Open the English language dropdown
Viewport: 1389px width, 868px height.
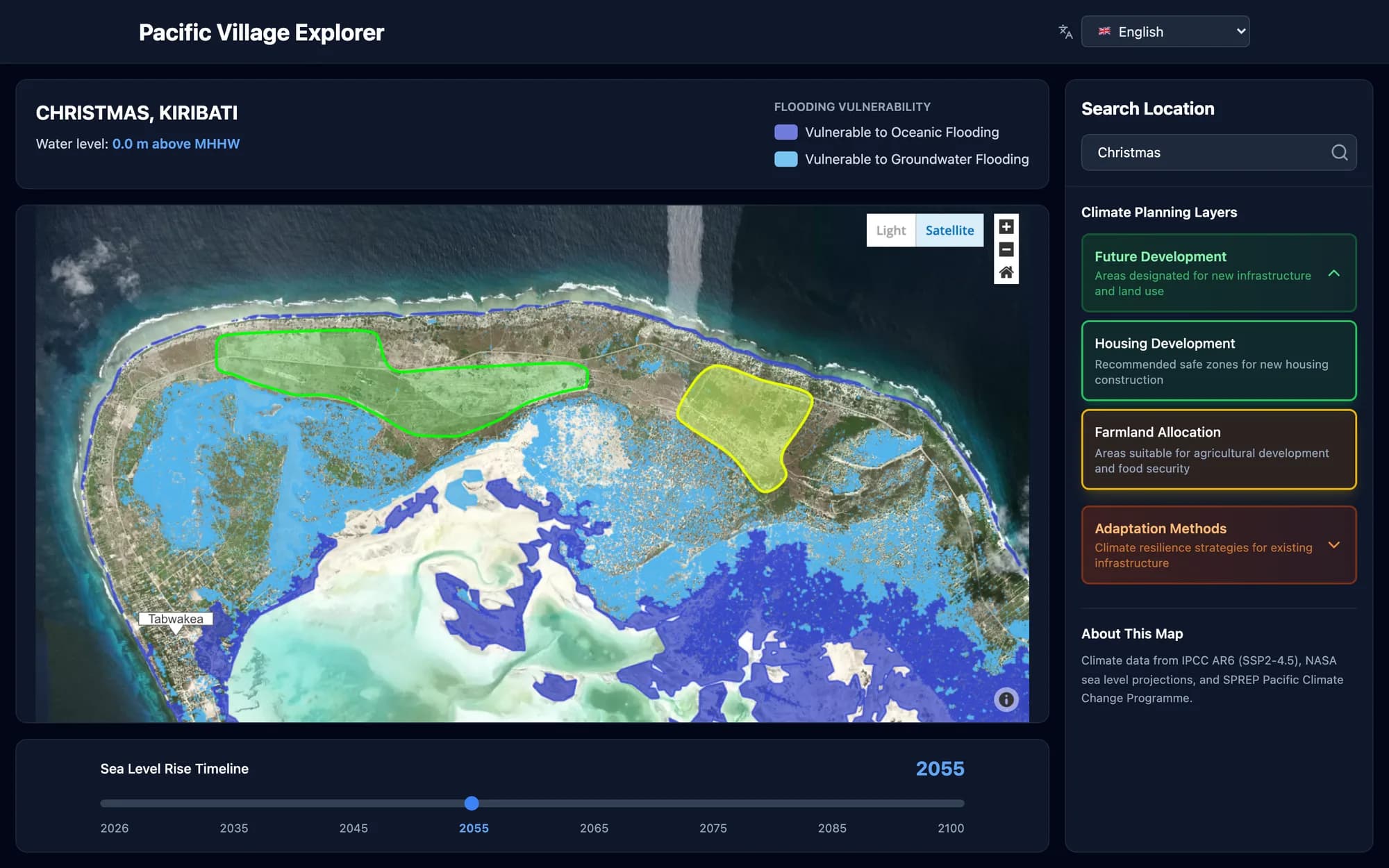pos(1165,31)
